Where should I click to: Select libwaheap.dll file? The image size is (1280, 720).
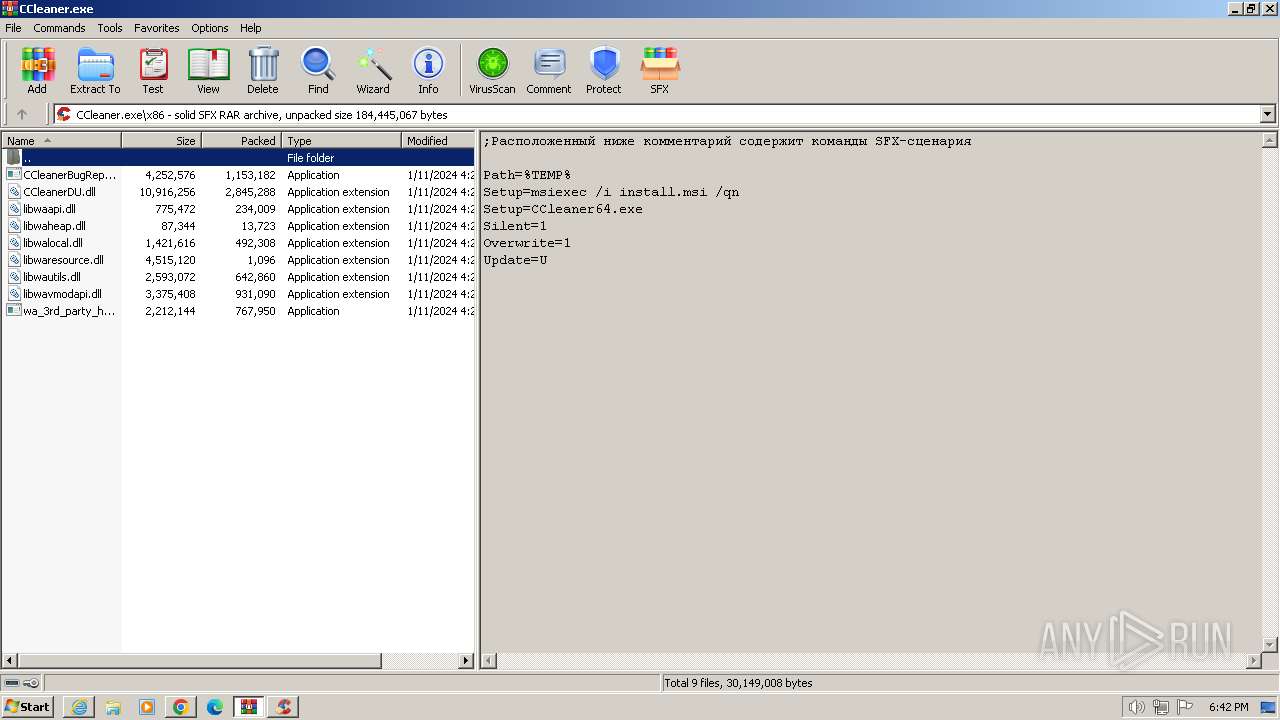tap(238, 226)
